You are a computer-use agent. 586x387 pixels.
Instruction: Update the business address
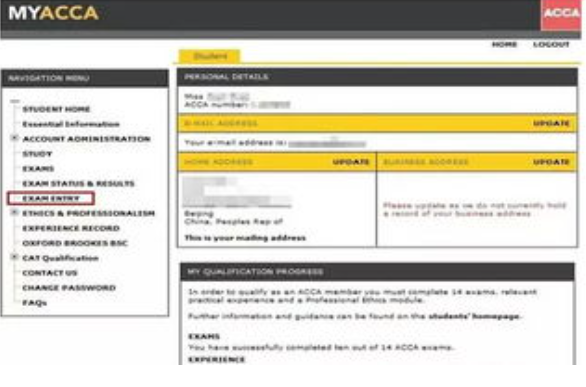(551, 162)
